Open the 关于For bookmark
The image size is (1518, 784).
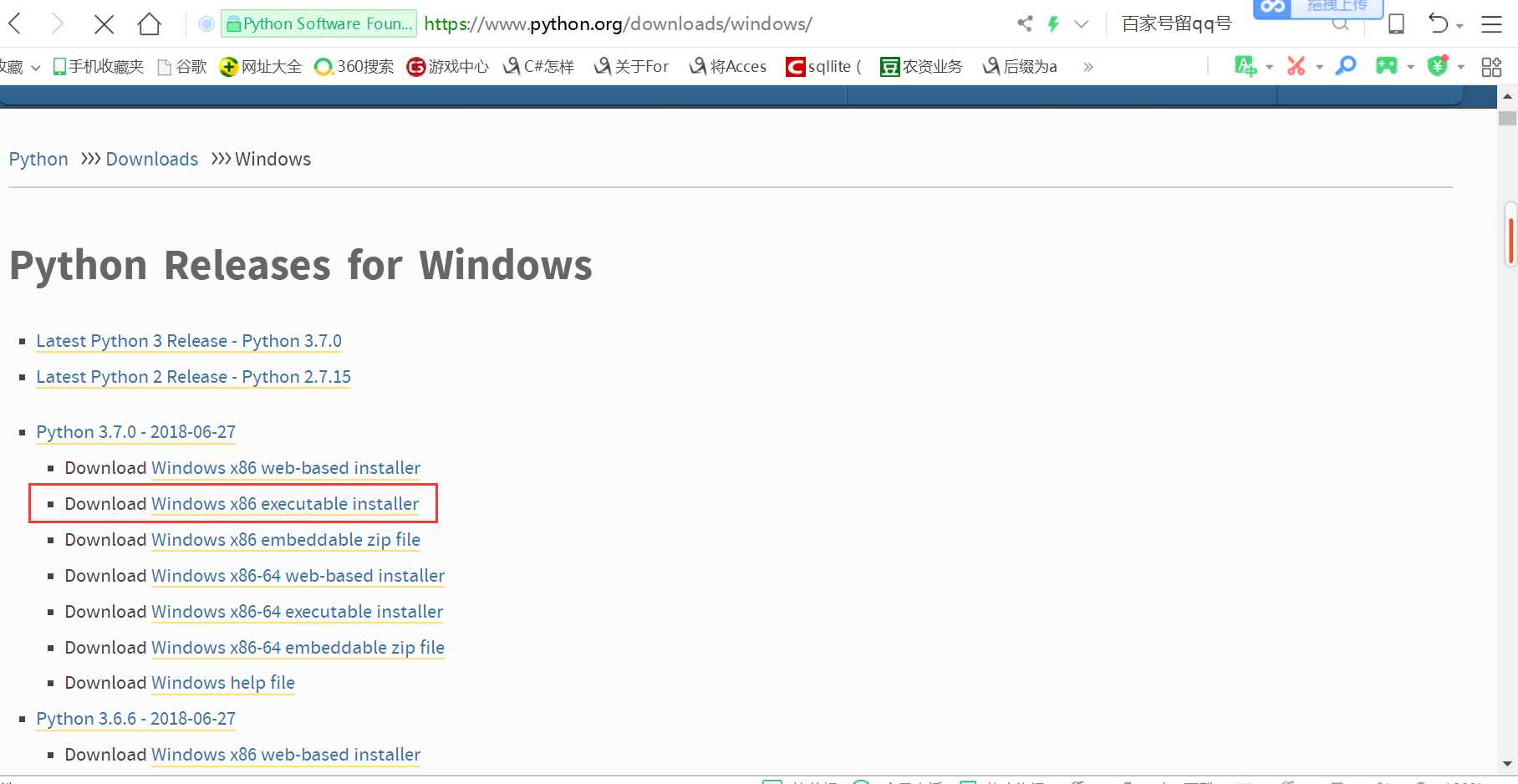631,66
